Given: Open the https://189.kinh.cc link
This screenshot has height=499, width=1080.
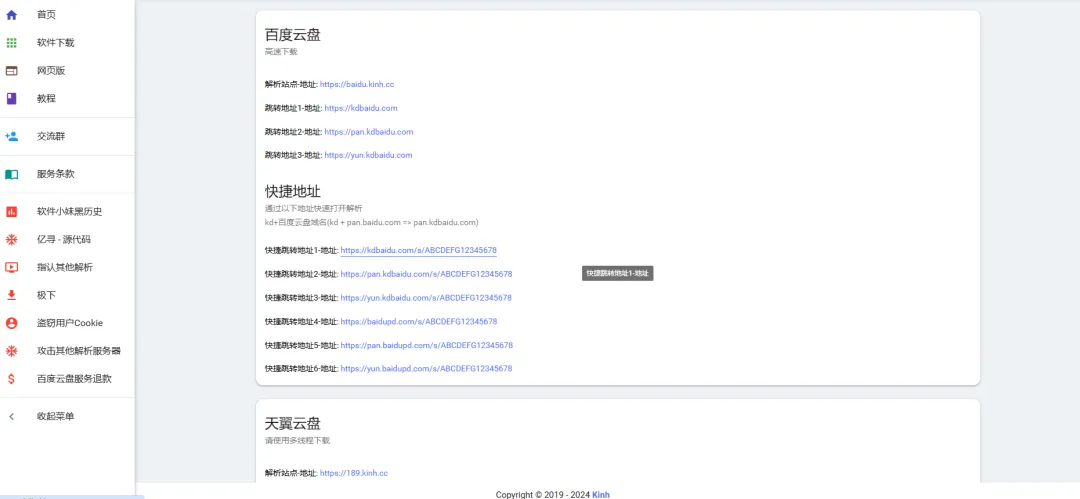Looking at the screenshot, I should click(x=354, y=473).
